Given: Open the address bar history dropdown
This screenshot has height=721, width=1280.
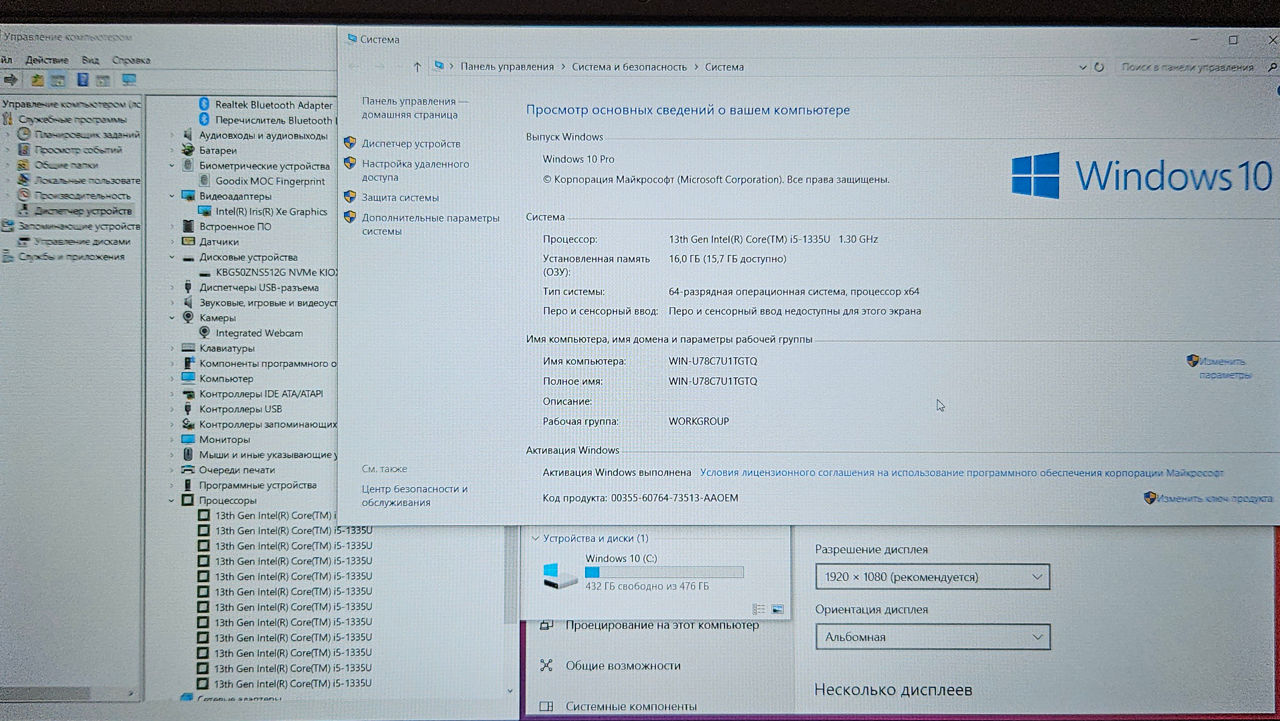Looking at the screenshot, I should pos(1084,67).
